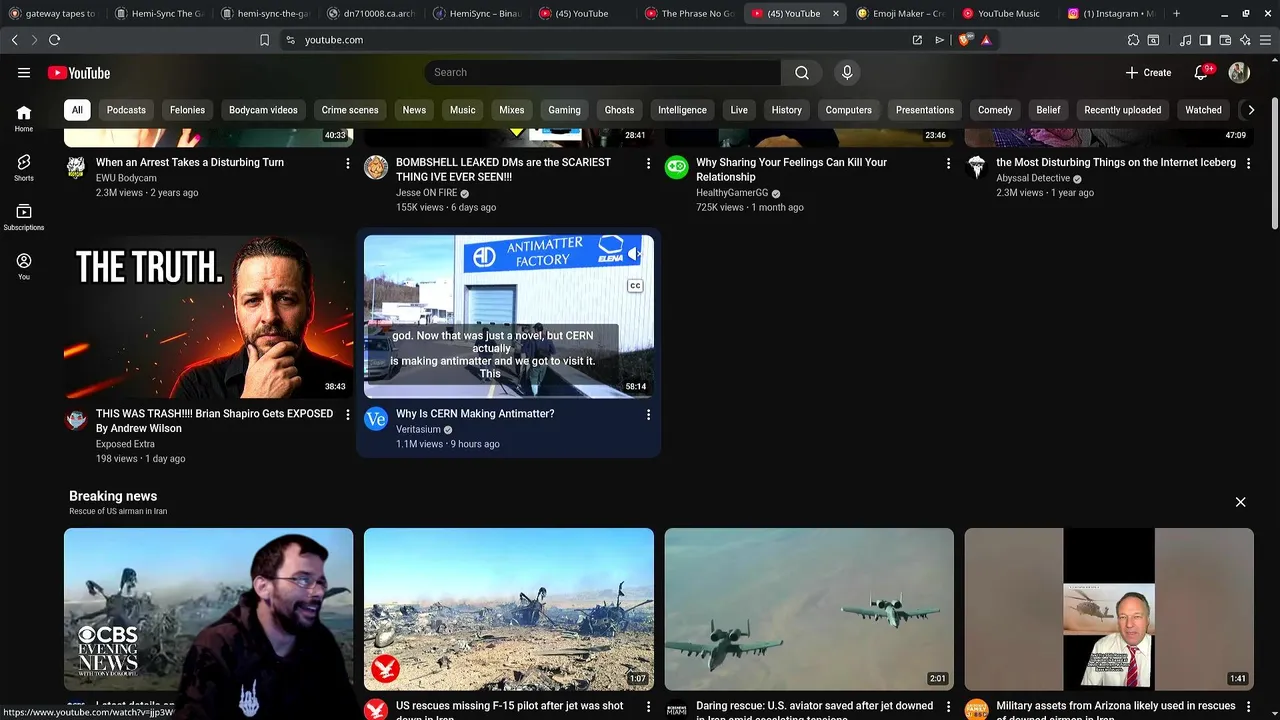1280x720 pixels.
Task: Switch to Instagram browser tab
Action: (x=1109, y=13)
